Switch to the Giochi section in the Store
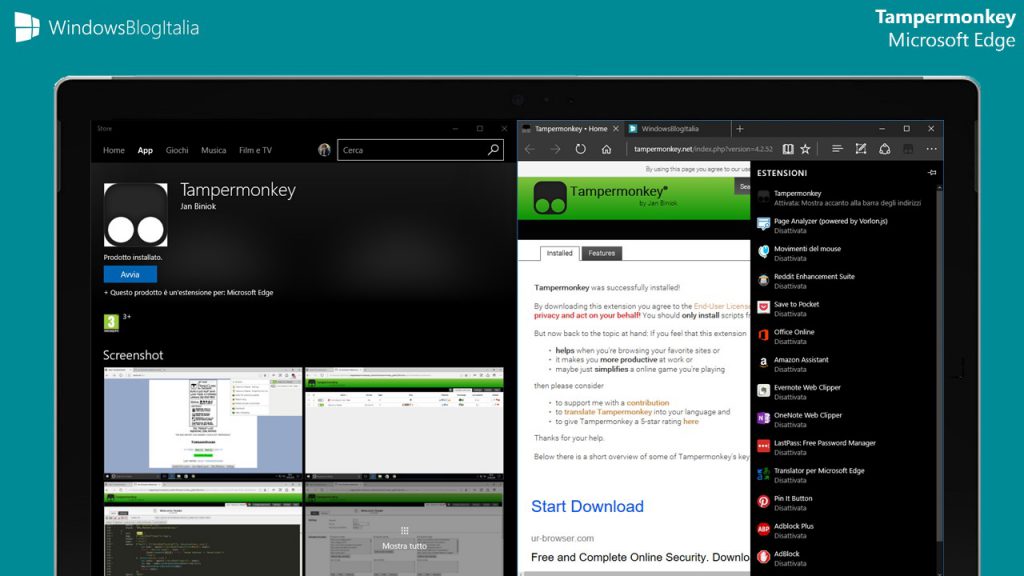 click(x=177, y=150)
